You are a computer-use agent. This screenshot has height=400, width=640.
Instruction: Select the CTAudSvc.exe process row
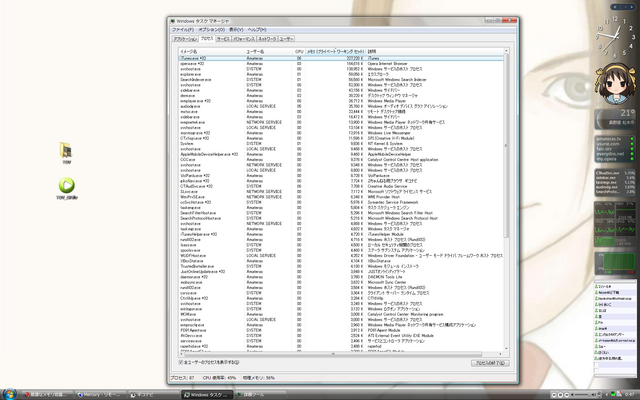coord(341,186)
